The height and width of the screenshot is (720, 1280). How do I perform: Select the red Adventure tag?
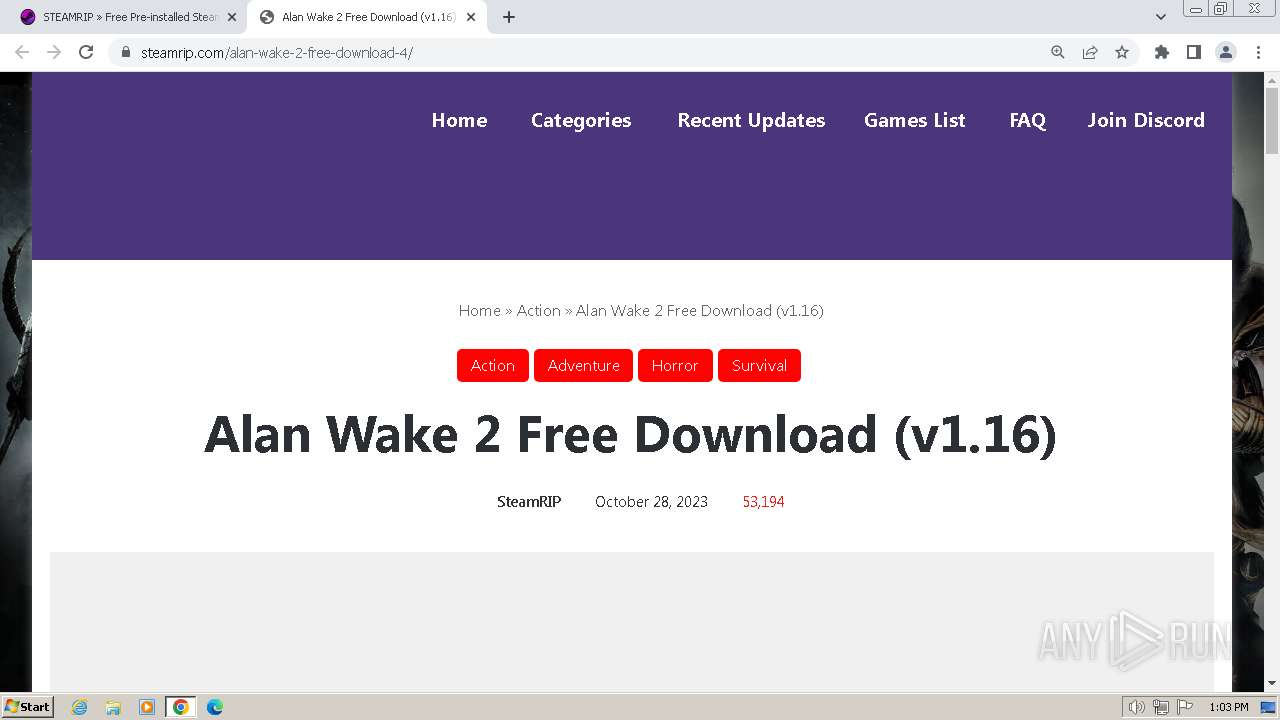pos(584,366)
